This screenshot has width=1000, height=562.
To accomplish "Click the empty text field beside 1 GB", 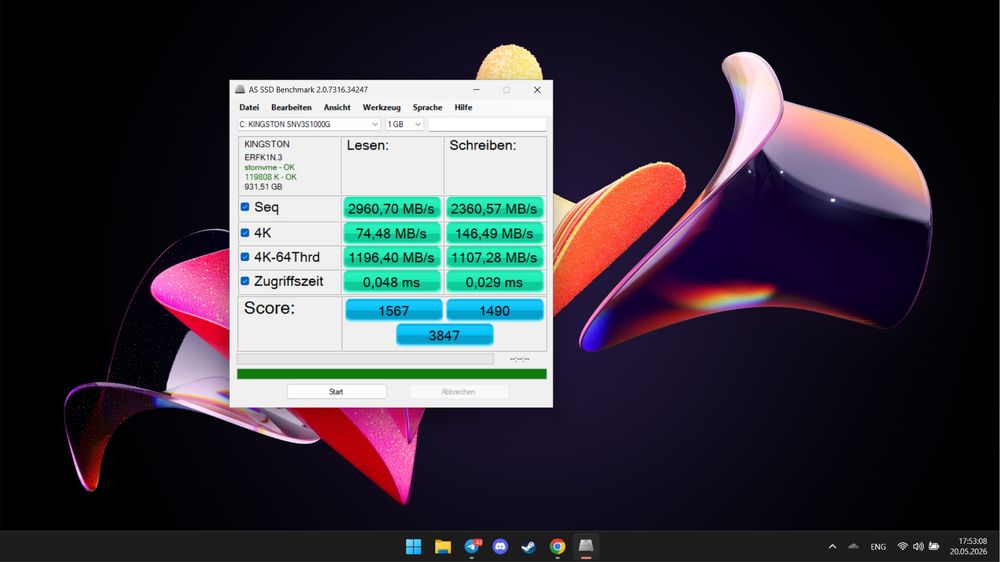I will (487, 124).
